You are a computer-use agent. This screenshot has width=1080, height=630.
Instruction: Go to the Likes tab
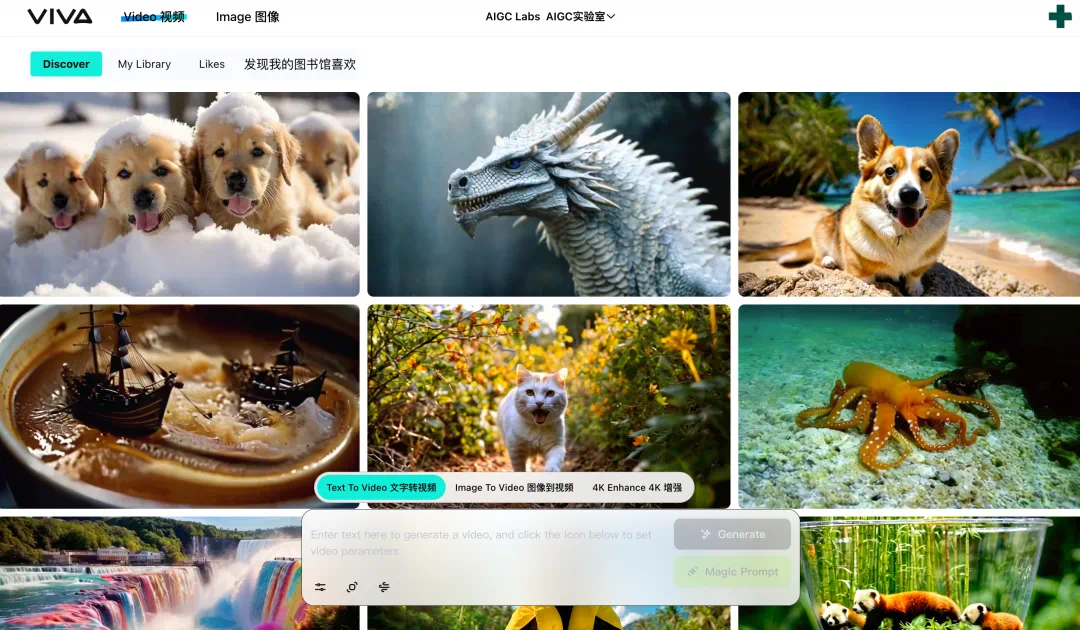pos(212,64)
